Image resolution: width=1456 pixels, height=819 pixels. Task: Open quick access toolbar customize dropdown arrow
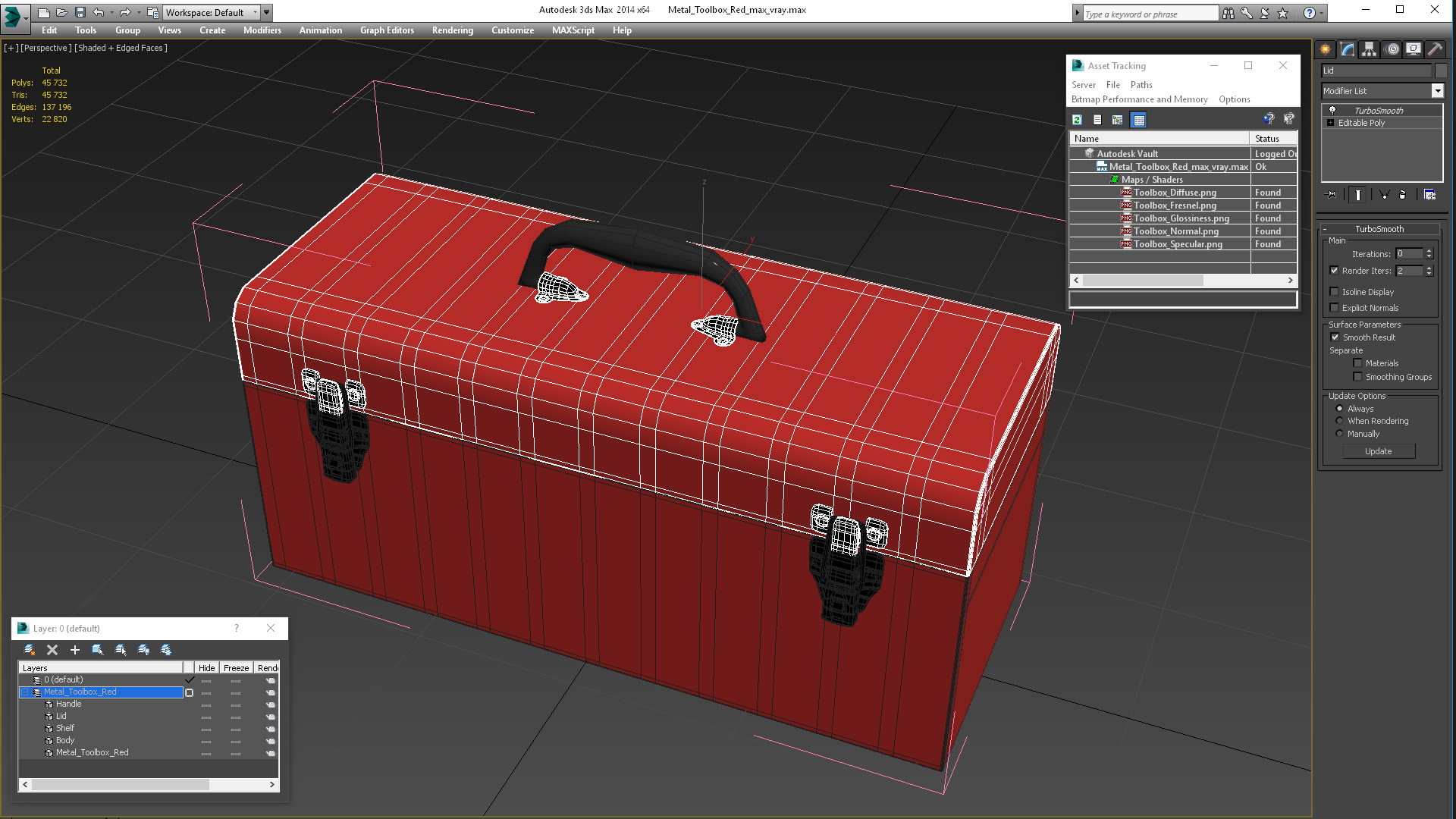pyautogui.click(x=266, y=12)
